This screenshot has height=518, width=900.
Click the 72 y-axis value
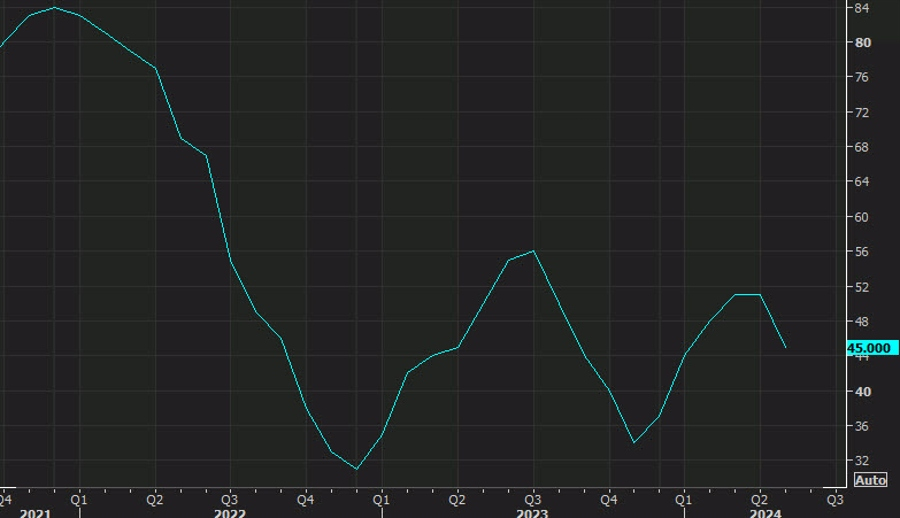point(862,113)
